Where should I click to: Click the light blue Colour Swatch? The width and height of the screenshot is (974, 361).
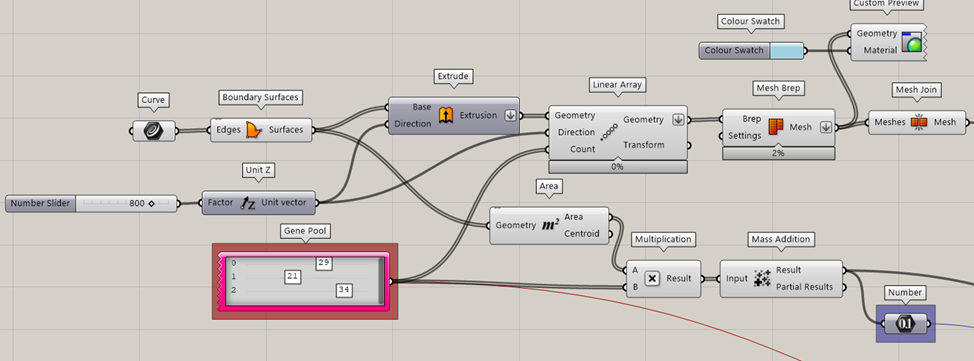pos(786,50)
